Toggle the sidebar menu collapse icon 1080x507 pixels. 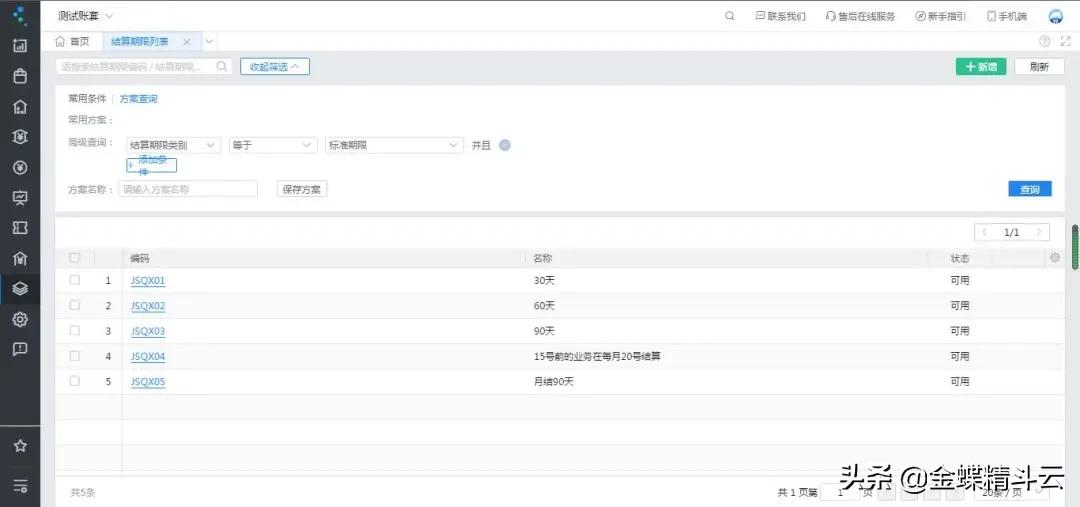(20, 486)
